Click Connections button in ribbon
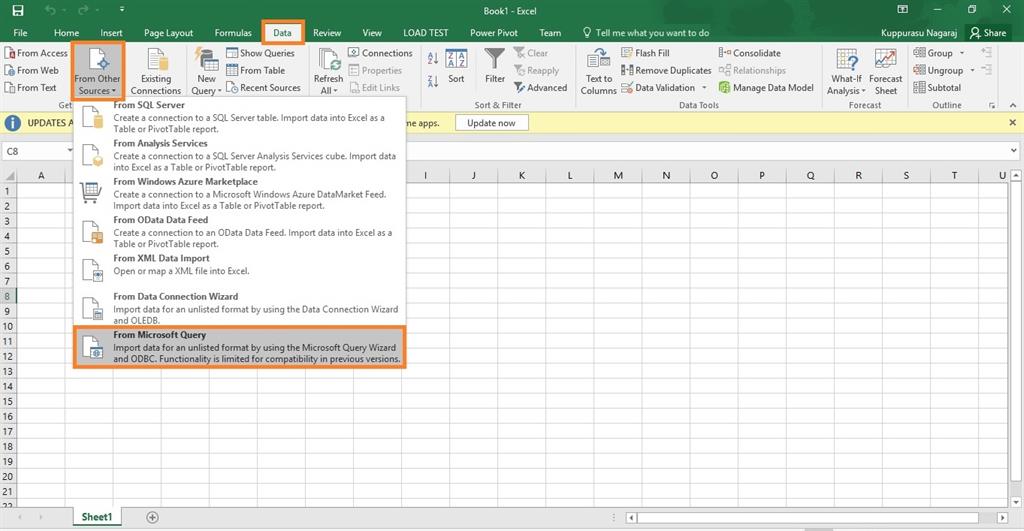This screenshot has width=1024, height=531. point(380,53)
